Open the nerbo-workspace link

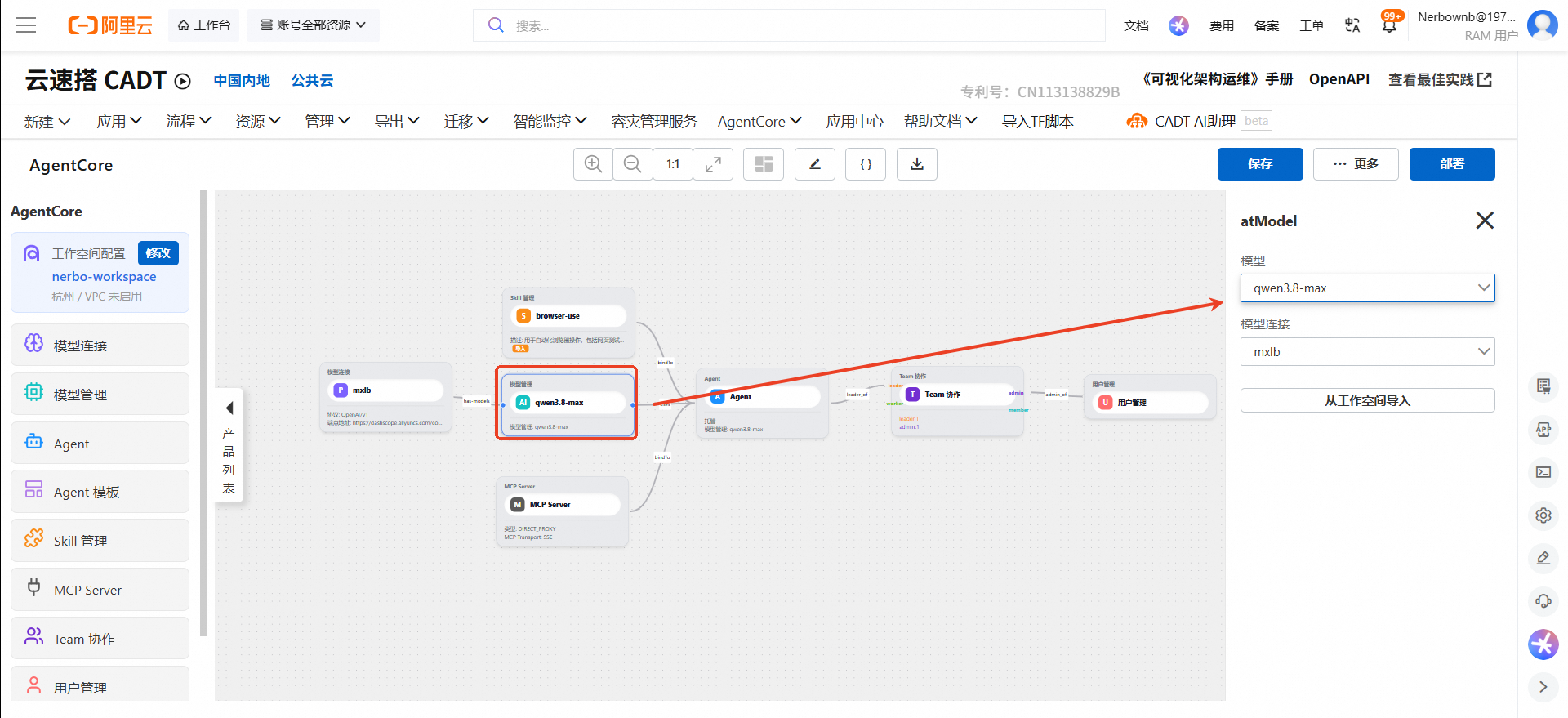tap(104, 277)
